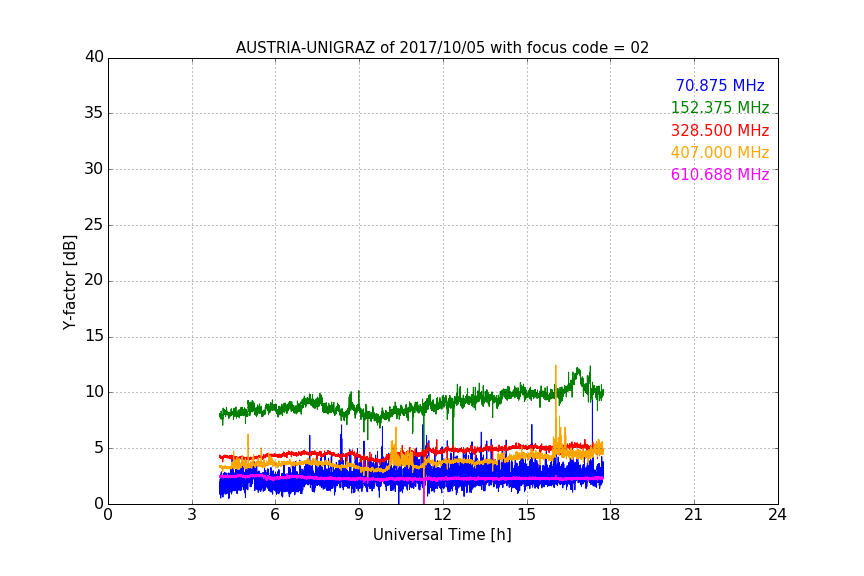Click the 20 tick on Y axis
Image resolution: width=864 pixels, height=576 pixels.
[94, 280]
